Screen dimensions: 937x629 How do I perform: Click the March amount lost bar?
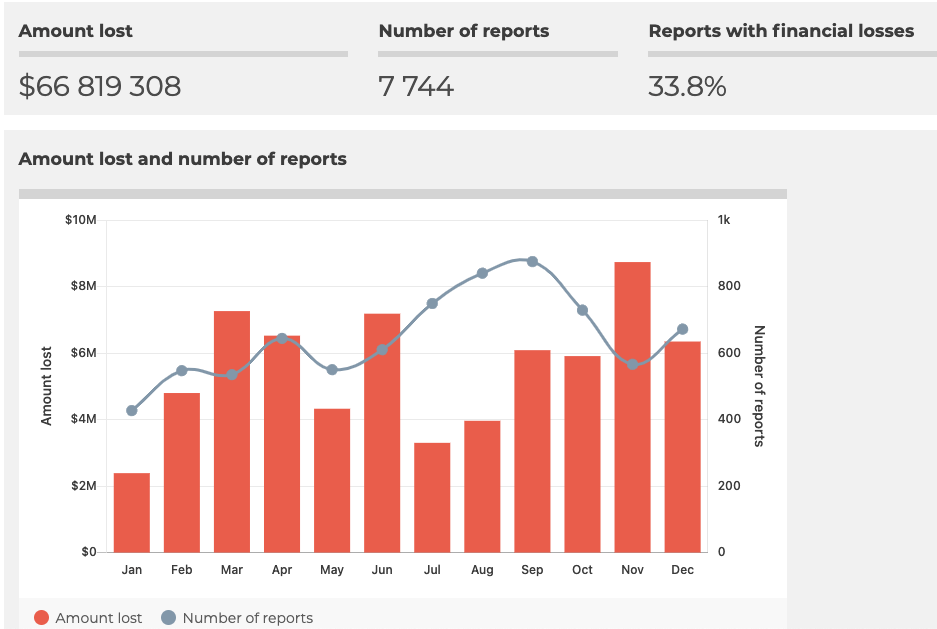(232, 431)
